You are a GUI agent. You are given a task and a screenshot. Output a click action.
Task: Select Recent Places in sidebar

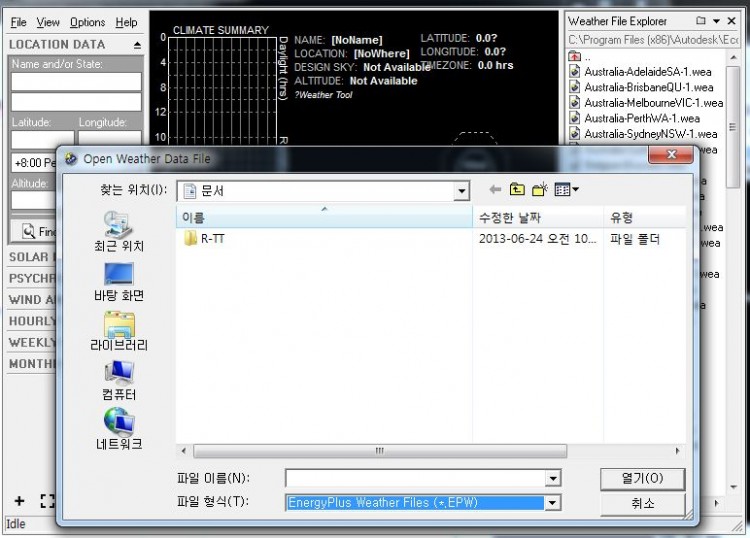(119, 231)
